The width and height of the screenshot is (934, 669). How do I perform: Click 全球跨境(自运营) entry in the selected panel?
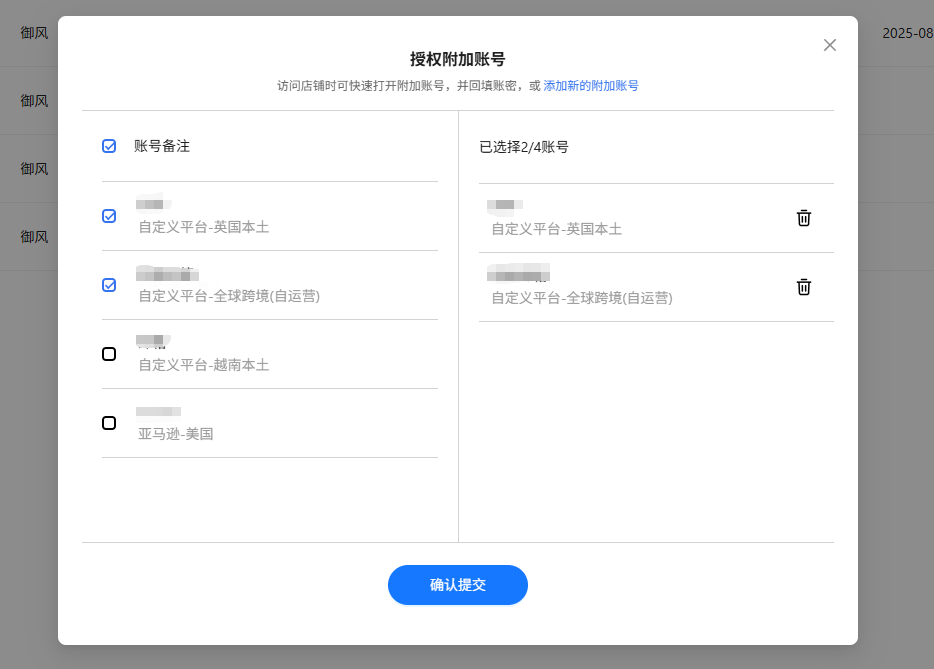[581, 298]
